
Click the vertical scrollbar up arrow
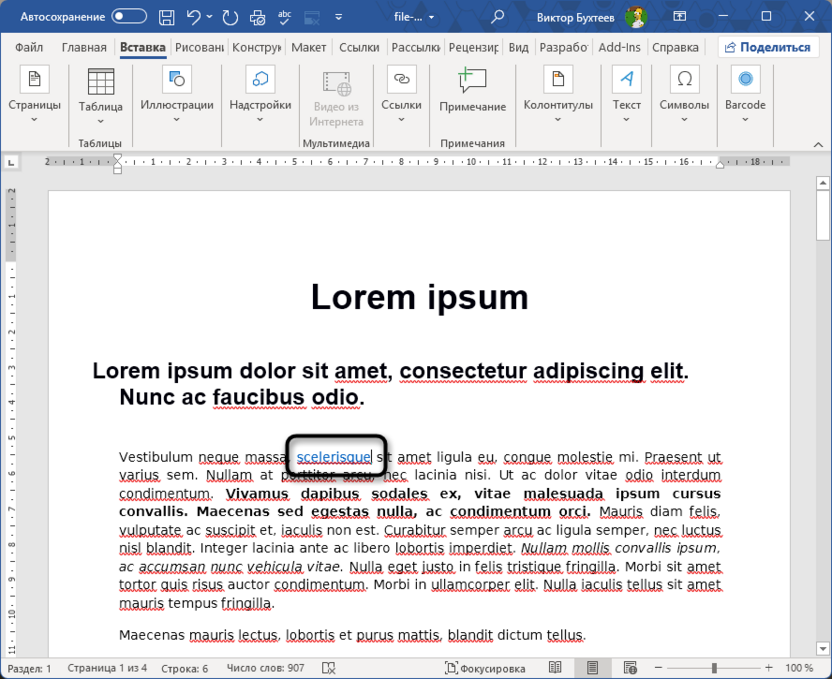(x=822, y=184)
